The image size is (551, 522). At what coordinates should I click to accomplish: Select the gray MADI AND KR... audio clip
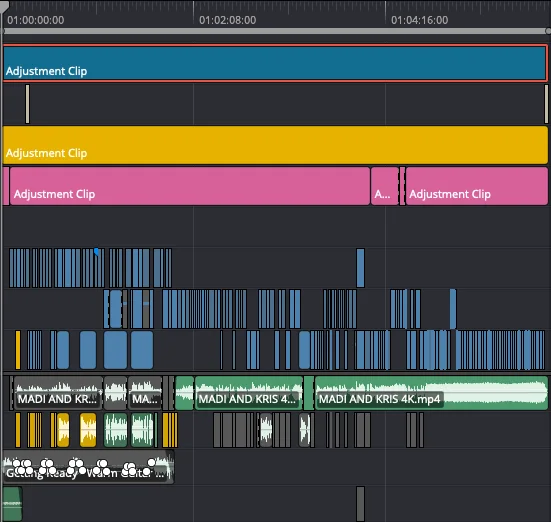coord(58,393)
